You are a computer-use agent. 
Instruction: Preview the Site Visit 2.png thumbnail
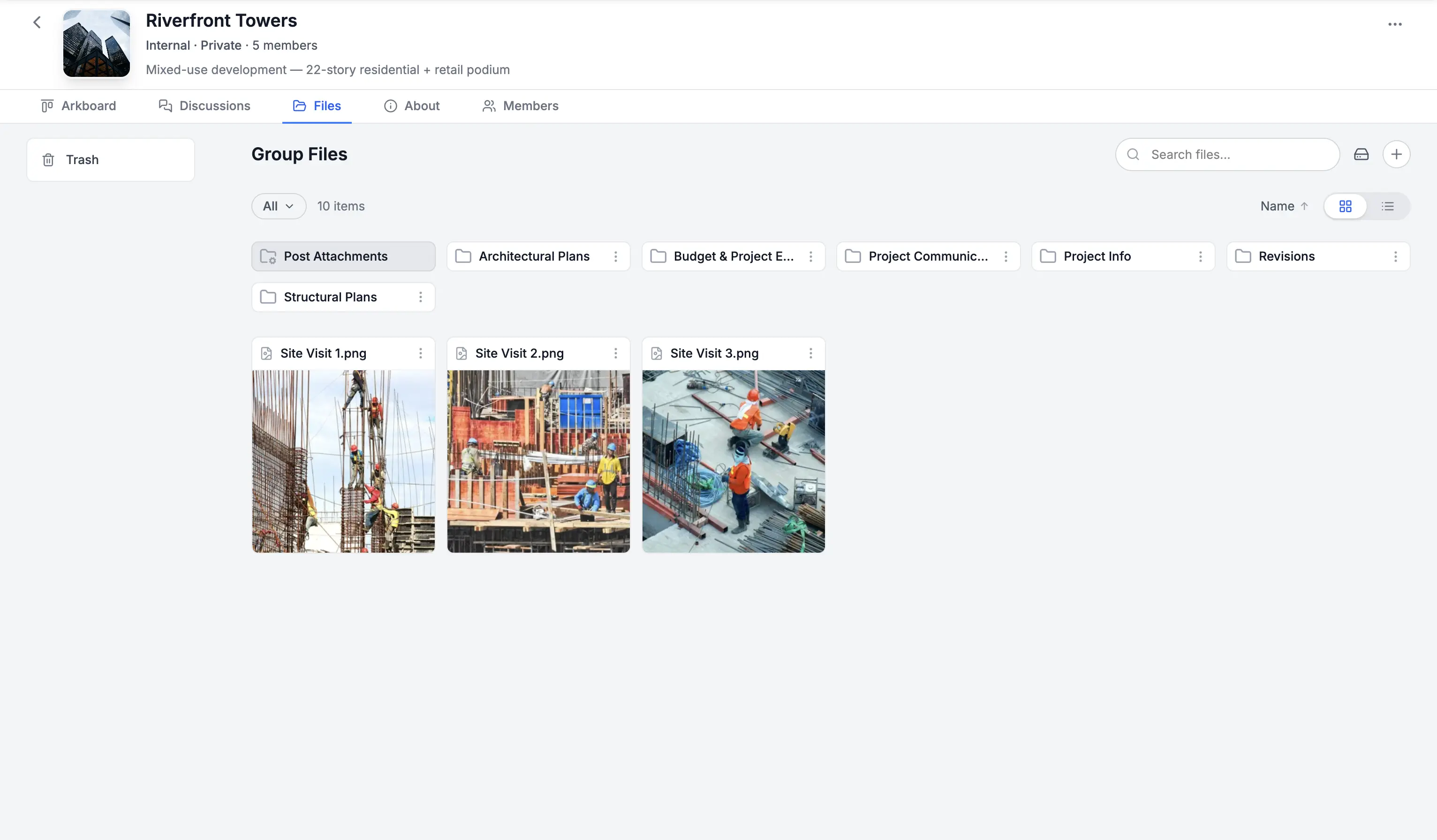(x=538, y=461)
